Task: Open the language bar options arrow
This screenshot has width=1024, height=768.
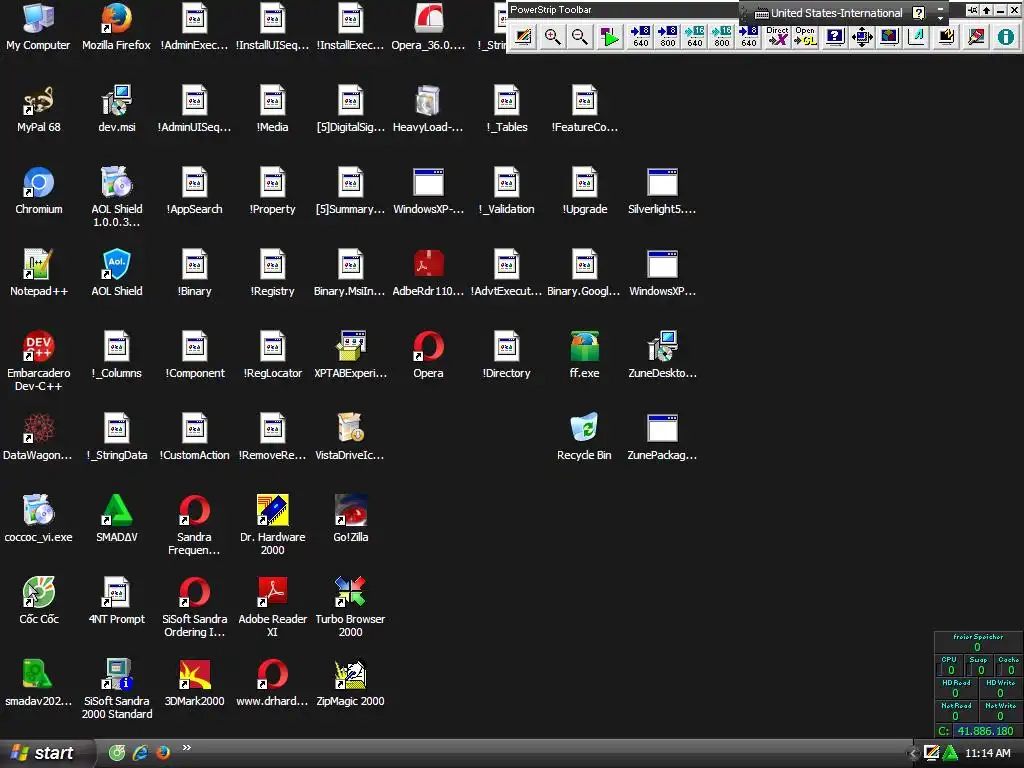Action: (x=940, y=17)
